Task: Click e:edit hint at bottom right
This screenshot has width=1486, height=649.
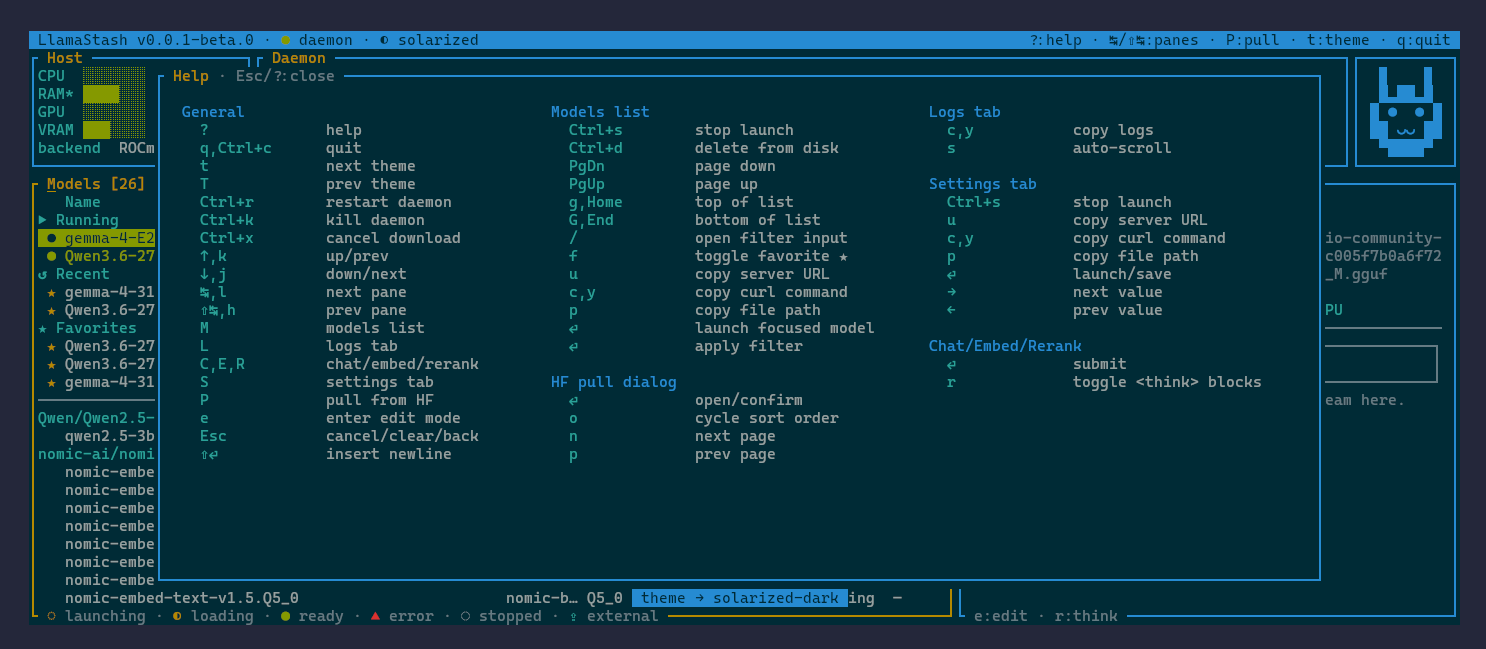Action: pos(1001,616)
